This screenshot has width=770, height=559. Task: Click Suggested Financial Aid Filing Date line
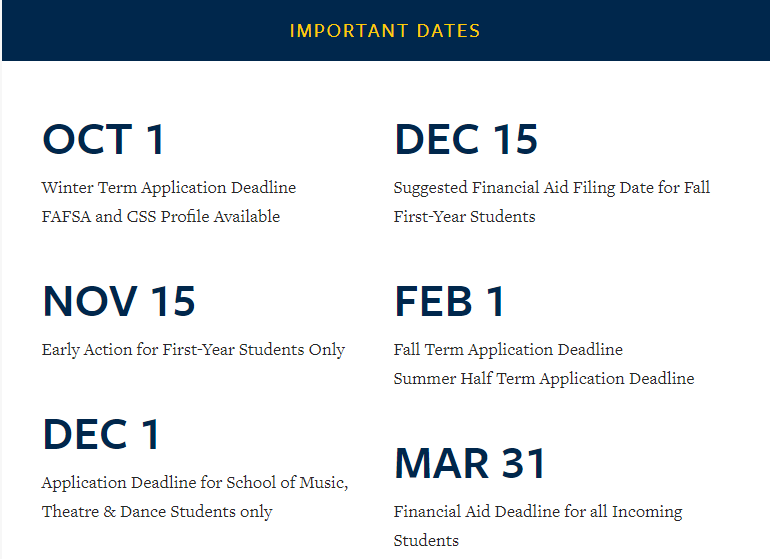[552, 188]
